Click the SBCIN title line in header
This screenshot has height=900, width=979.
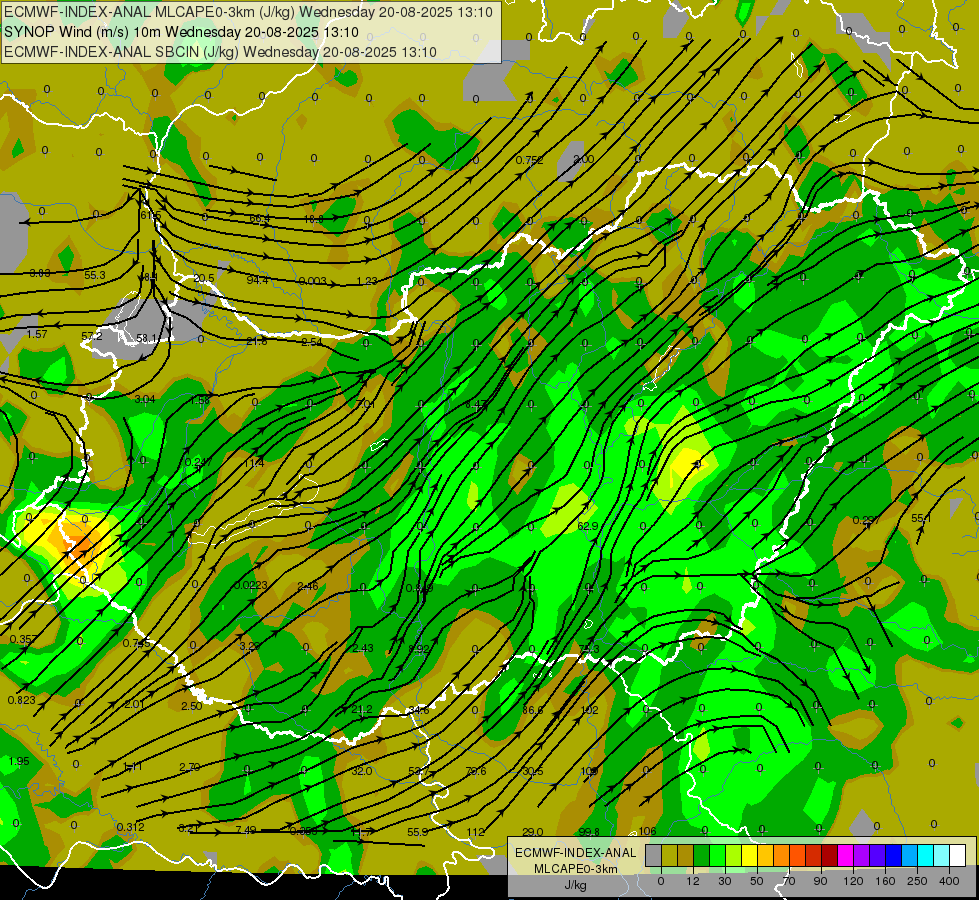tap(220, 52)
